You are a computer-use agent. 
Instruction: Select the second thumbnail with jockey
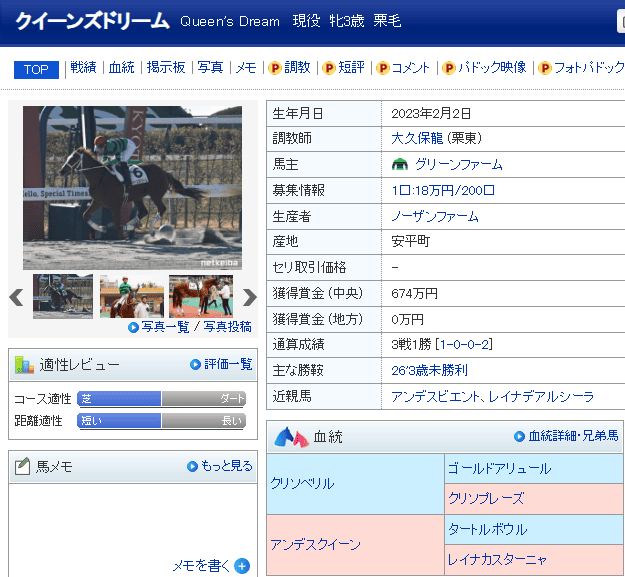click(132, 296)
